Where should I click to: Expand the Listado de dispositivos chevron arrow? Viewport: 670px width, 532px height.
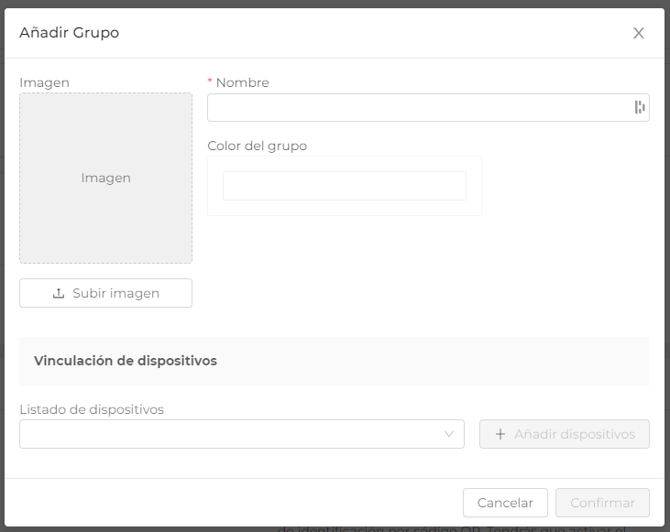pos(449,434)
